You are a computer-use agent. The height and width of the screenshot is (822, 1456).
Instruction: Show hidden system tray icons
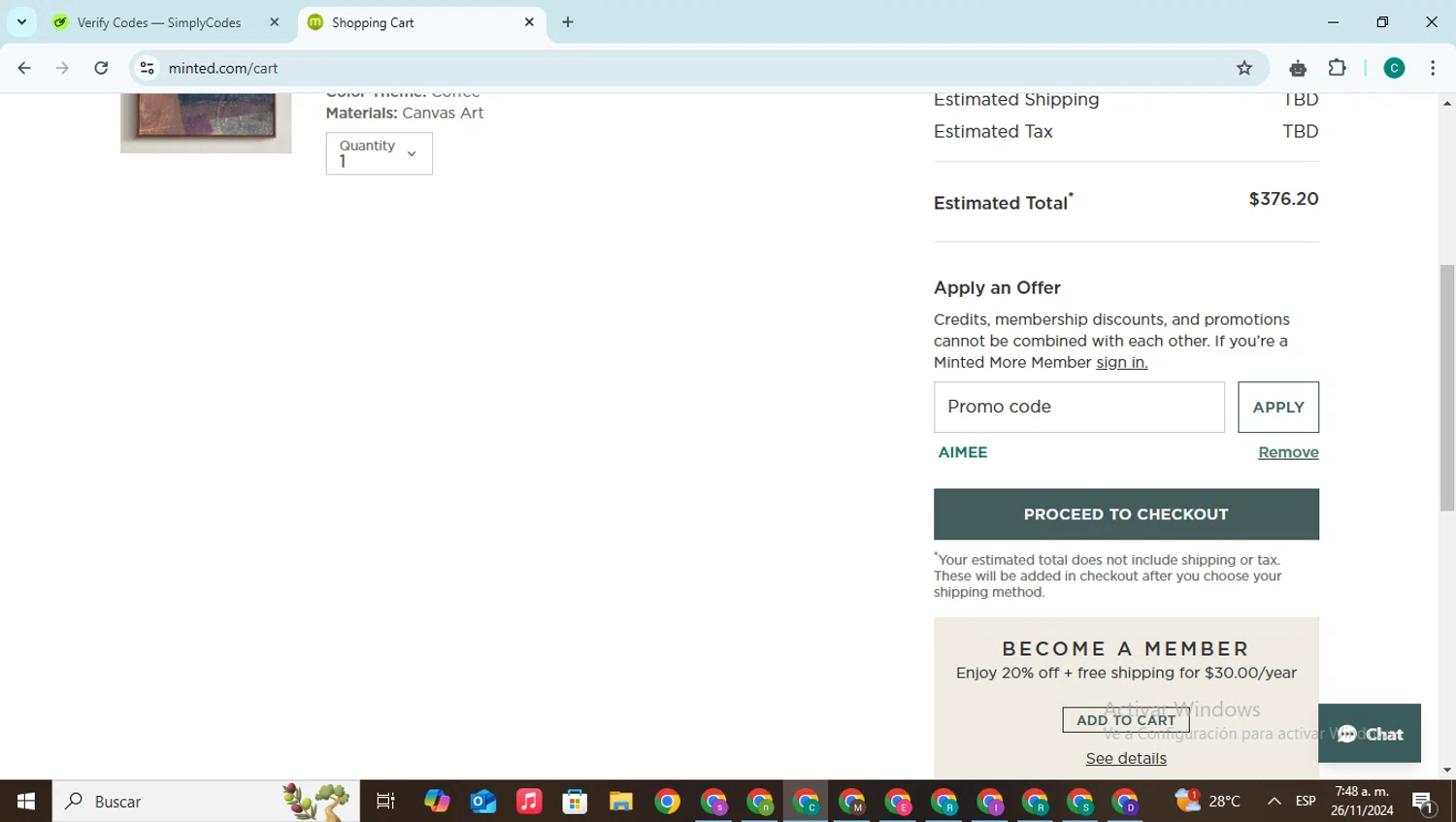1274,801
